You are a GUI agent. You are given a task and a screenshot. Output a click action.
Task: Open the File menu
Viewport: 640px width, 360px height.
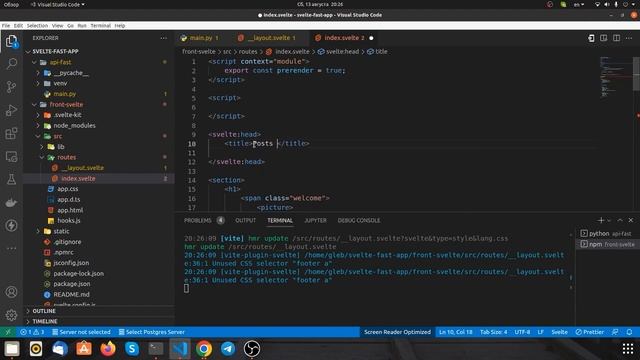click(6, 25)
